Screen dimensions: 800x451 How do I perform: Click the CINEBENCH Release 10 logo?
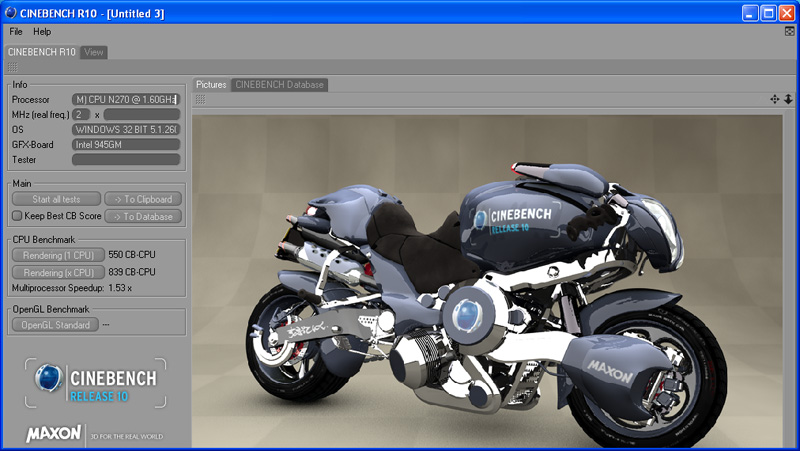click(x=95, y=383)
